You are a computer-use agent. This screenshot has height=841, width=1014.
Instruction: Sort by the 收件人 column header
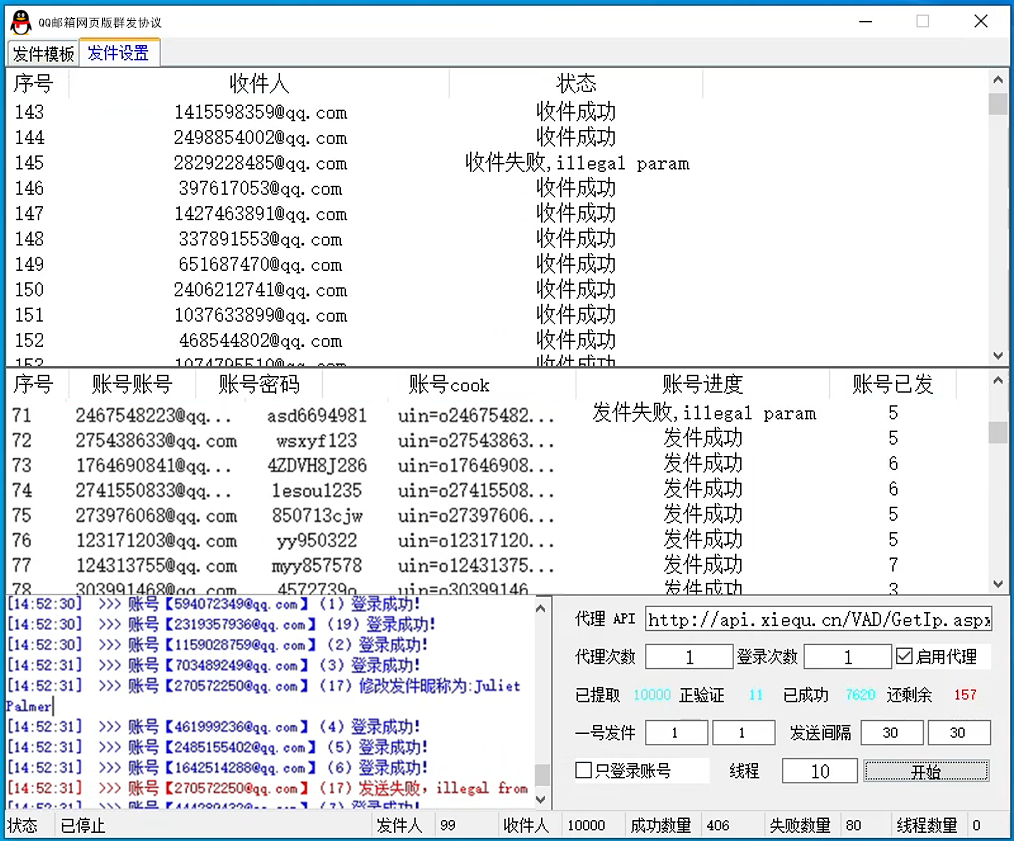[258, 84]
